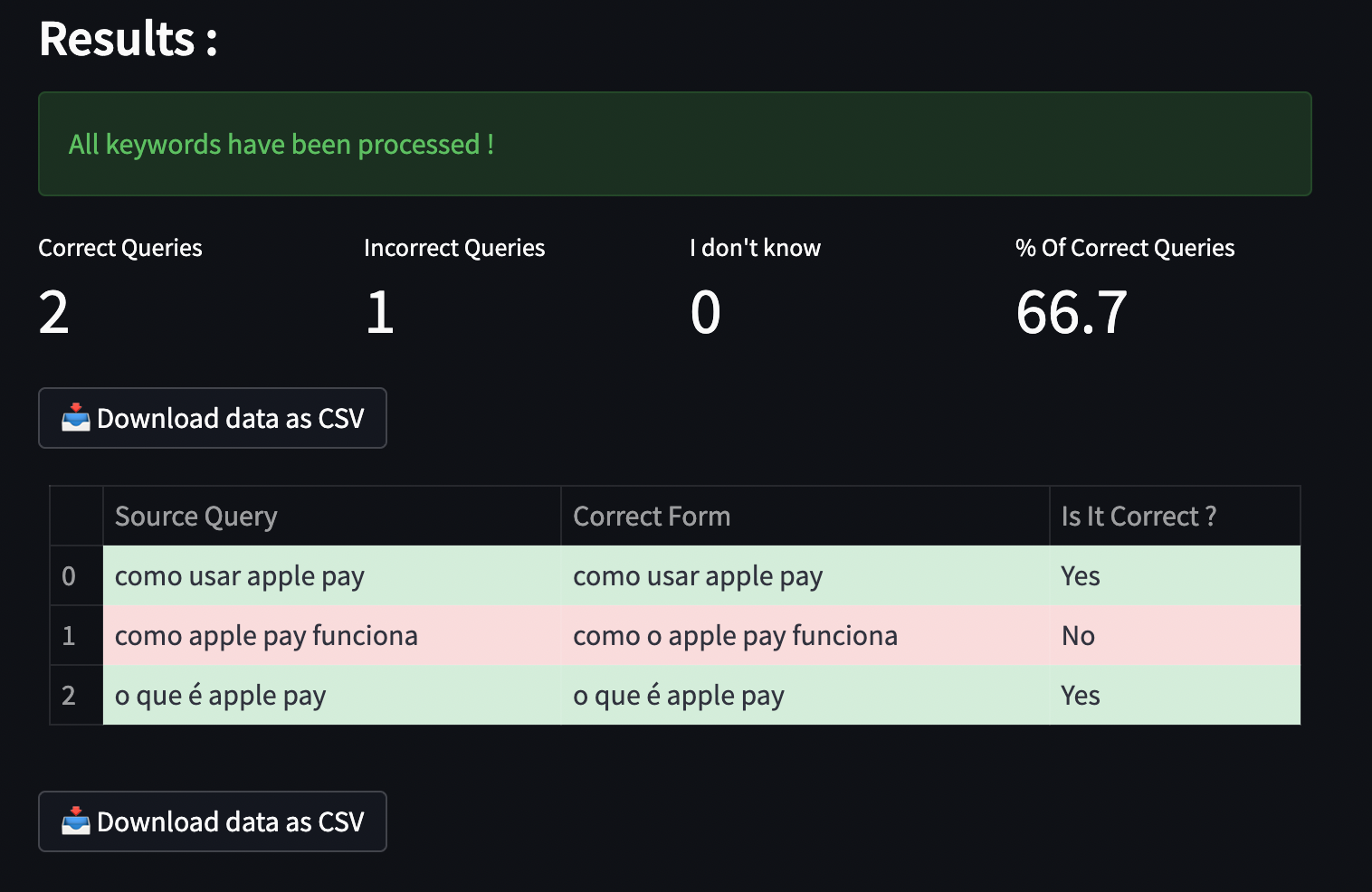Click the green "All keywords have been processed" banner
Image resolution: width=1372 pixels, height=892 pixels.
(x=674, y=144)
